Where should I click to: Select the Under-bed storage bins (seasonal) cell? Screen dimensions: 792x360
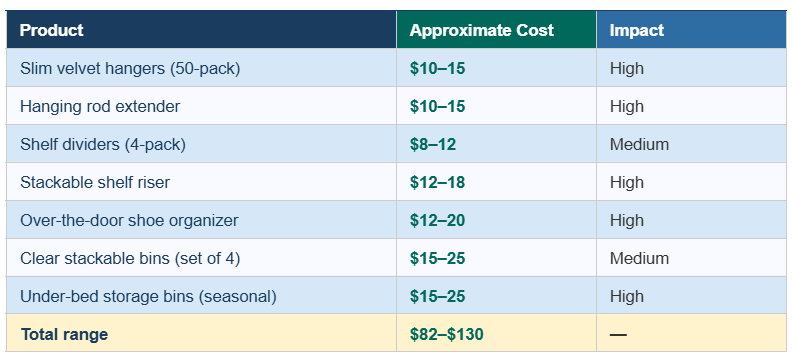pyautogui.click(x=202, y=296)
